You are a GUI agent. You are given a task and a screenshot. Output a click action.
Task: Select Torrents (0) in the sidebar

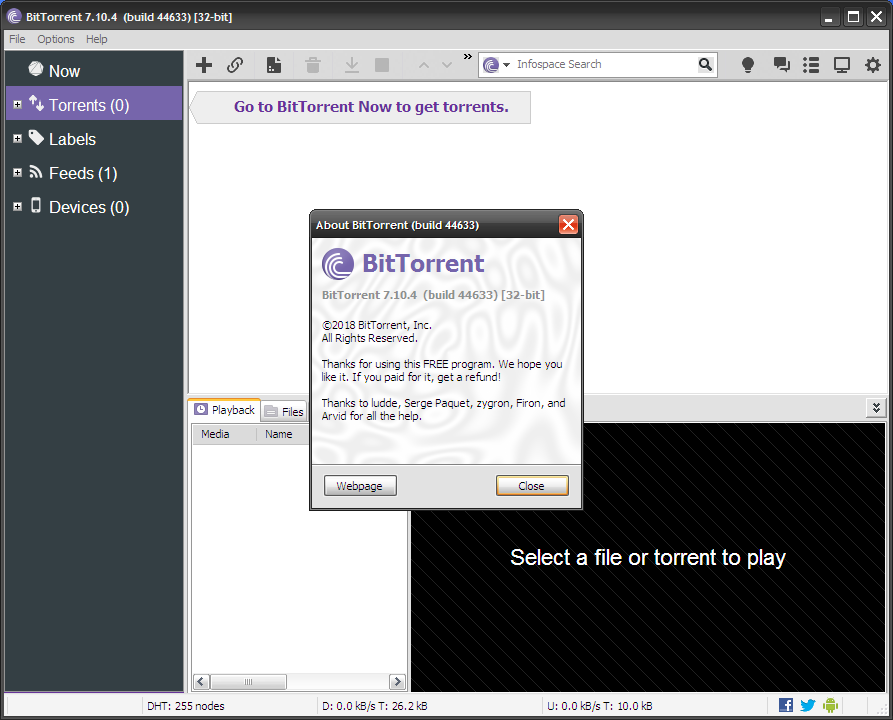(x=94, y=103)
